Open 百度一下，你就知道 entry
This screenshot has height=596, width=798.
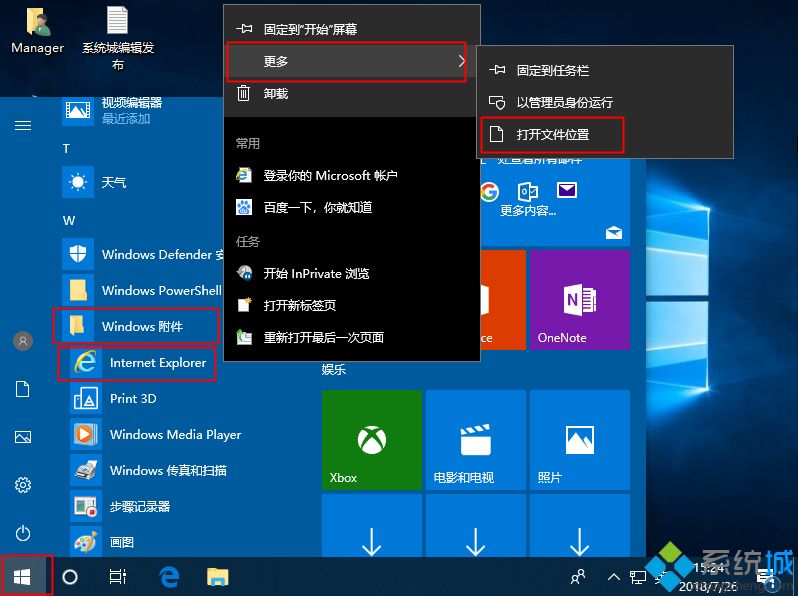(352, 207)
